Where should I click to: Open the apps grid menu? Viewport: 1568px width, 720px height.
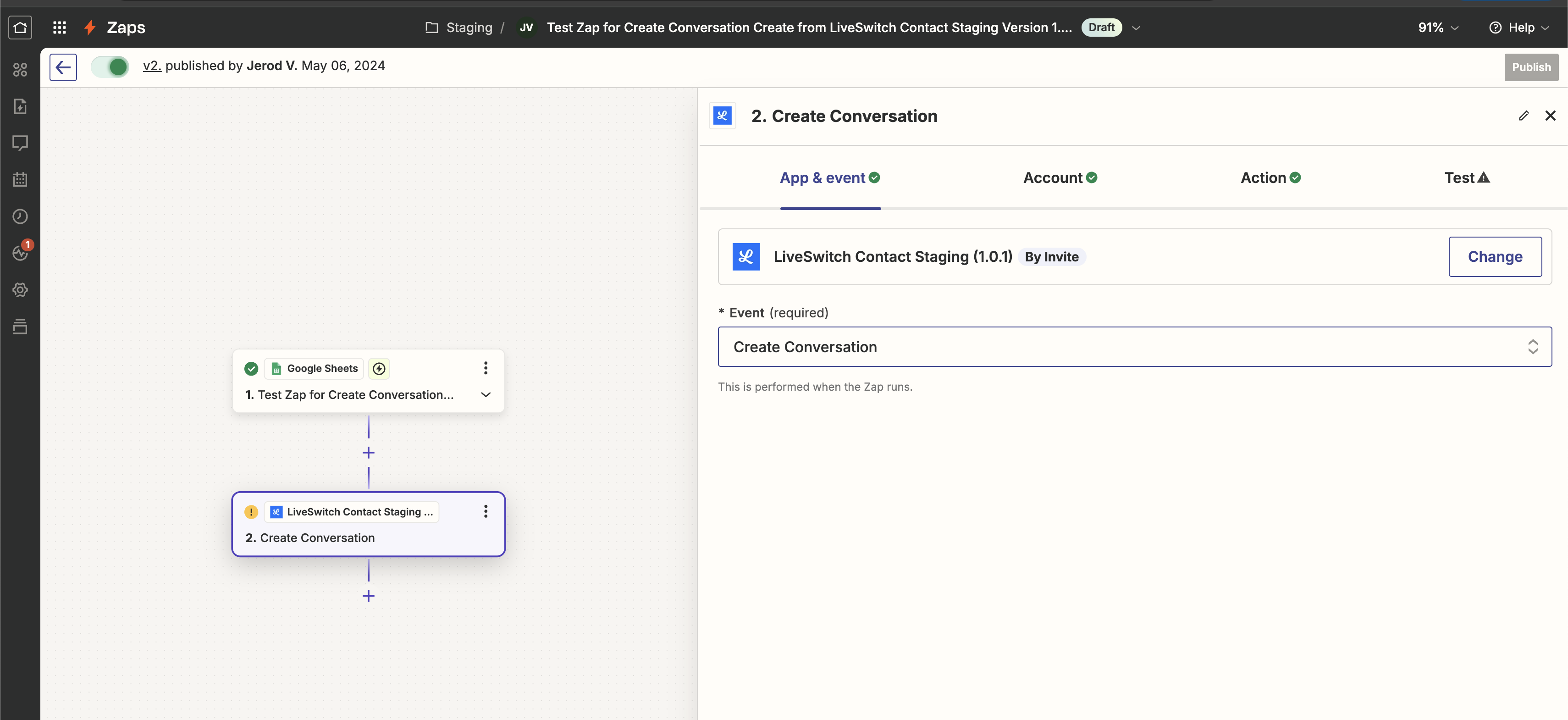pos(59,28)
